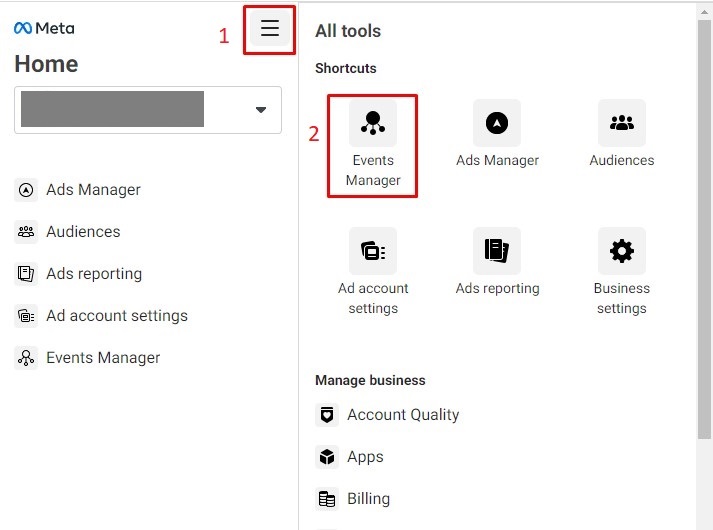The image size is (713, 530).
Task: Click the Meta logo
Action: click(x=44, y=28)
